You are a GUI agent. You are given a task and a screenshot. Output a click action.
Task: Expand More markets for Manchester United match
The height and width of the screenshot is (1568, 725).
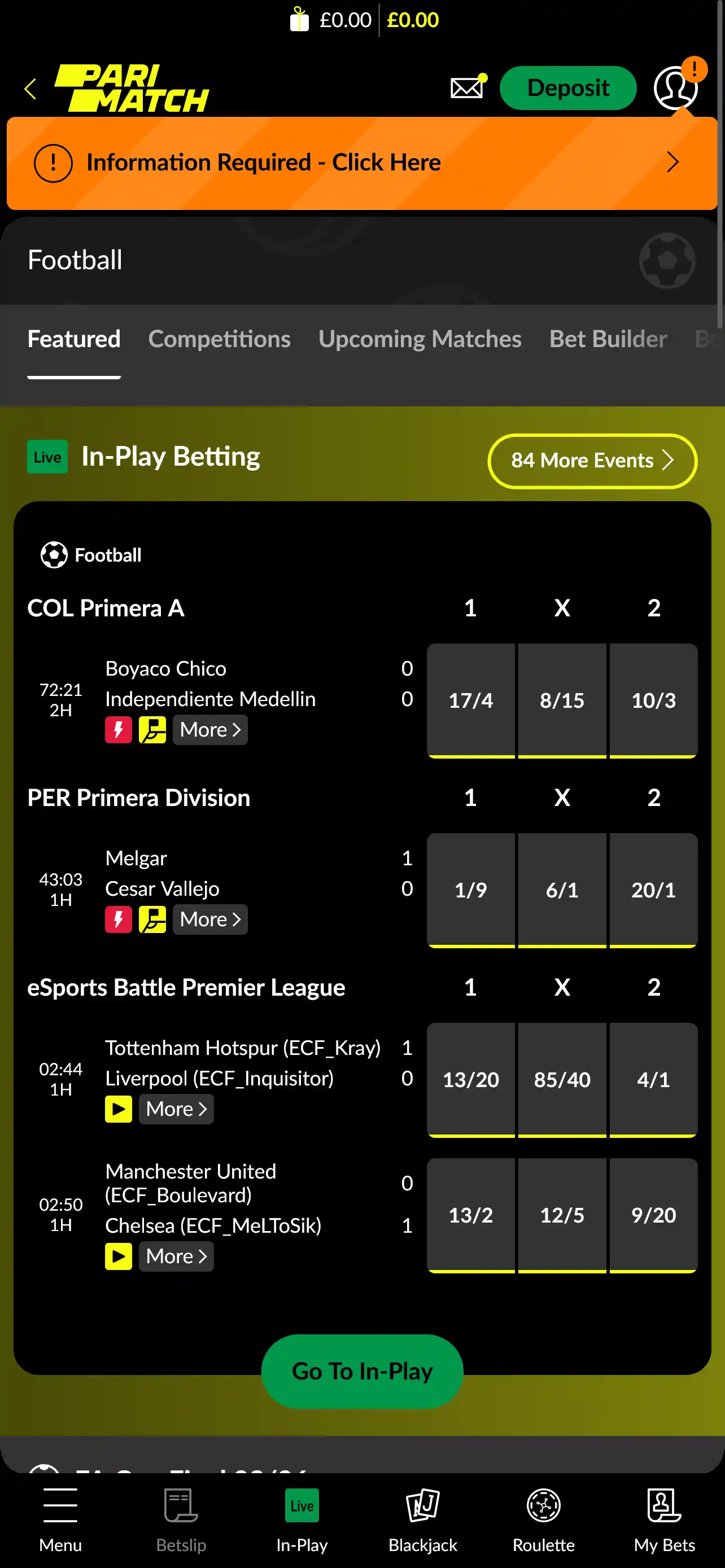point(177,1256)
